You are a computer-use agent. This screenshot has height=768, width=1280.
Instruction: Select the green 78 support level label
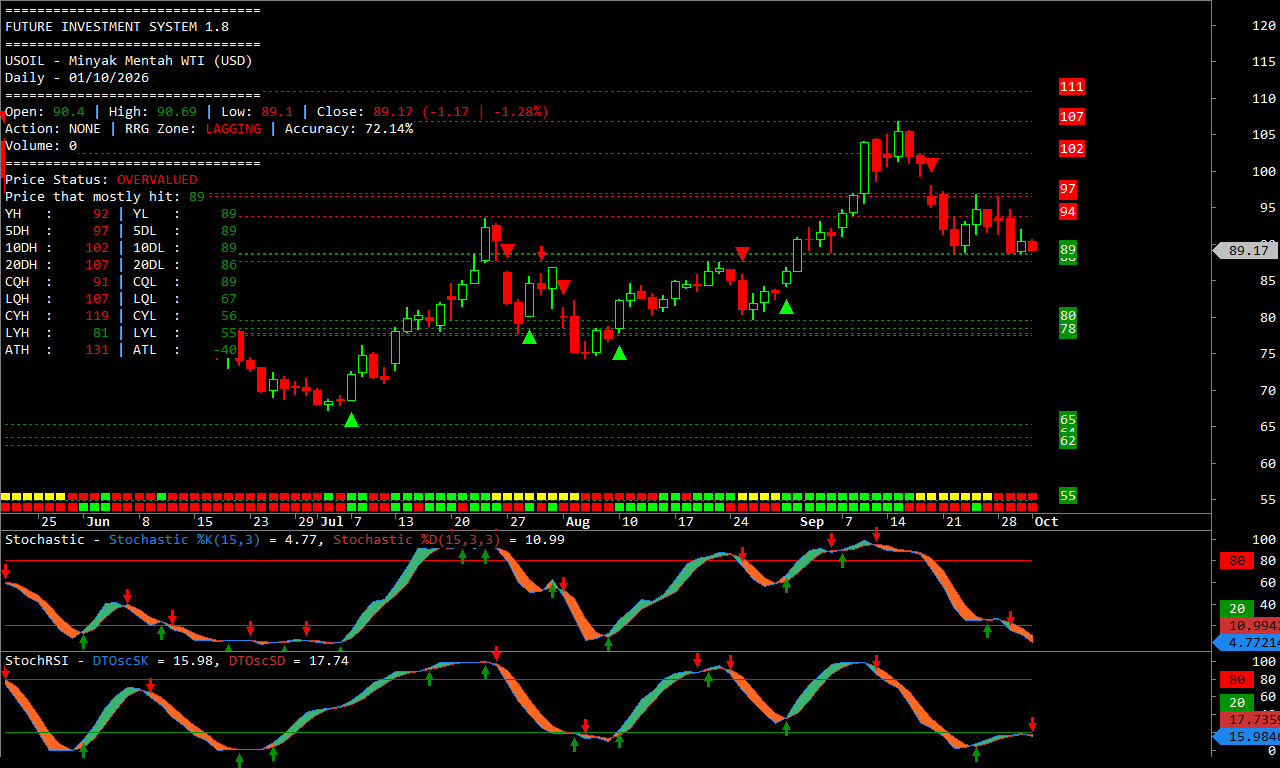coord(1068,330)
